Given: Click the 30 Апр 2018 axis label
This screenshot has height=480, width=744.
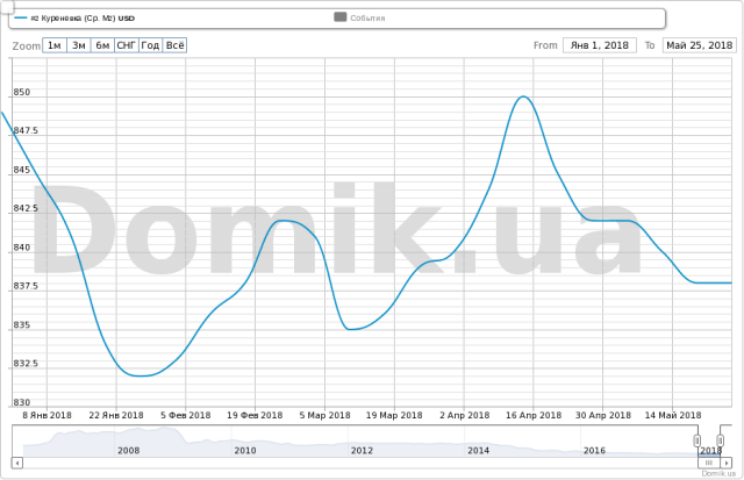Looking at the screenshot, I should tap(603, 415).
